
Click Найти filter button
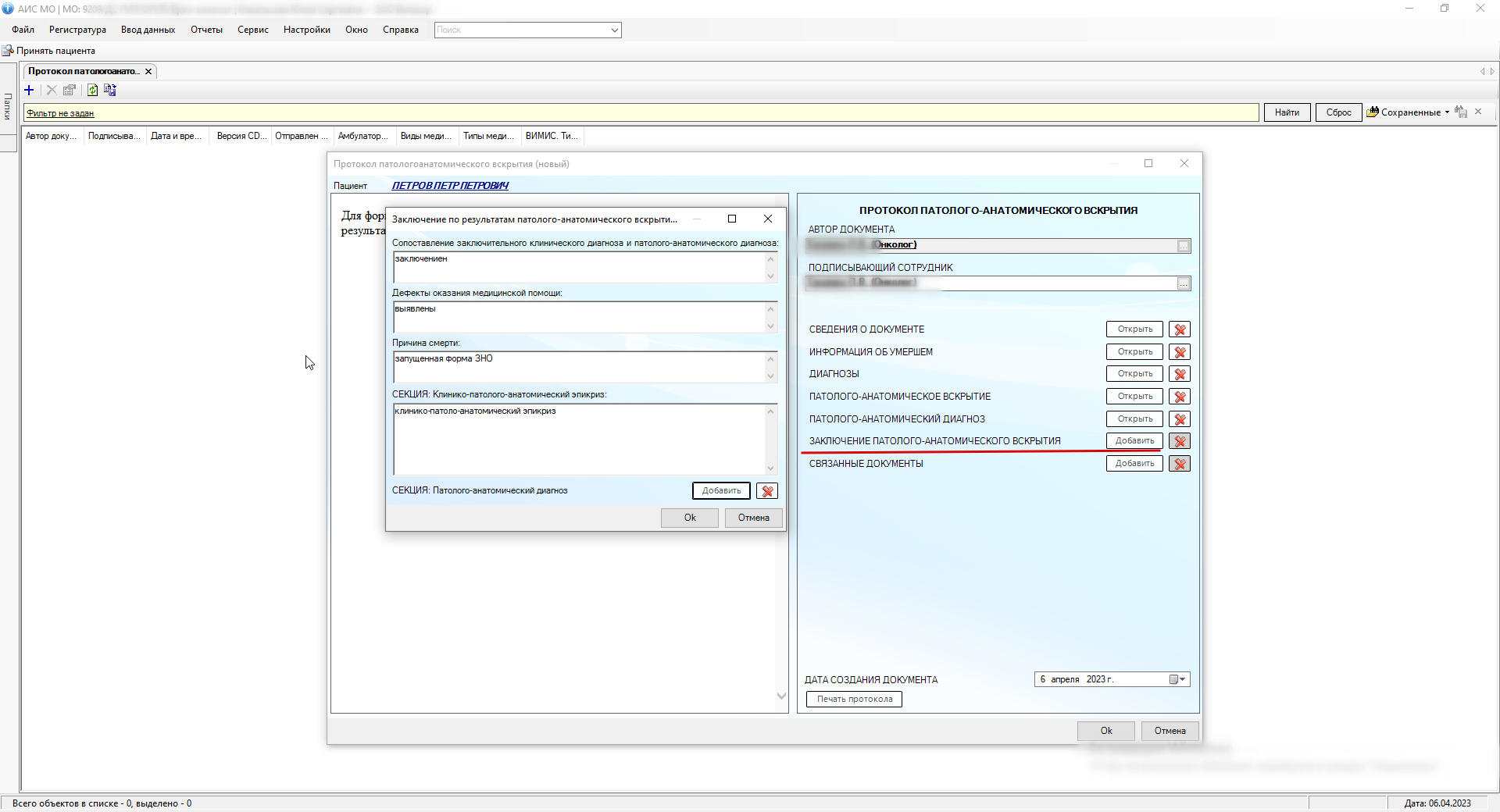1287,112
